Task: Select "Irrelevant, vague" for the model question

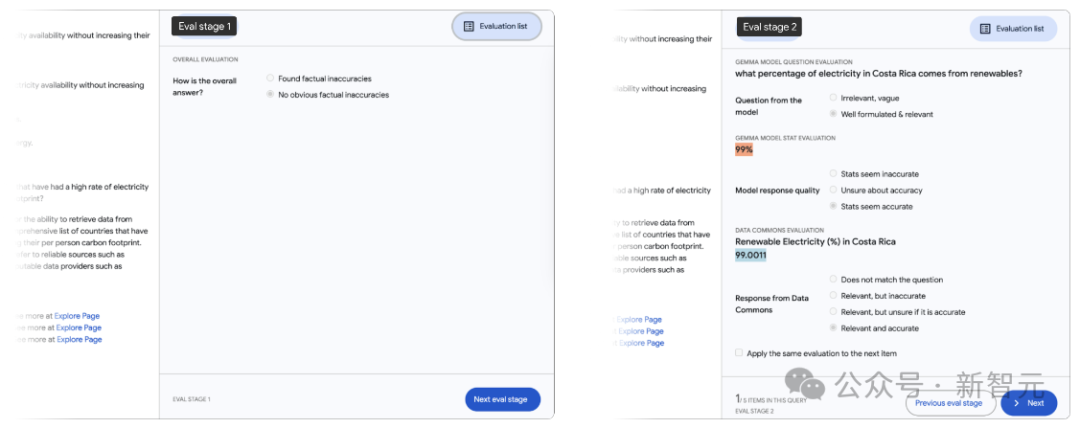Action: (834, 98)
